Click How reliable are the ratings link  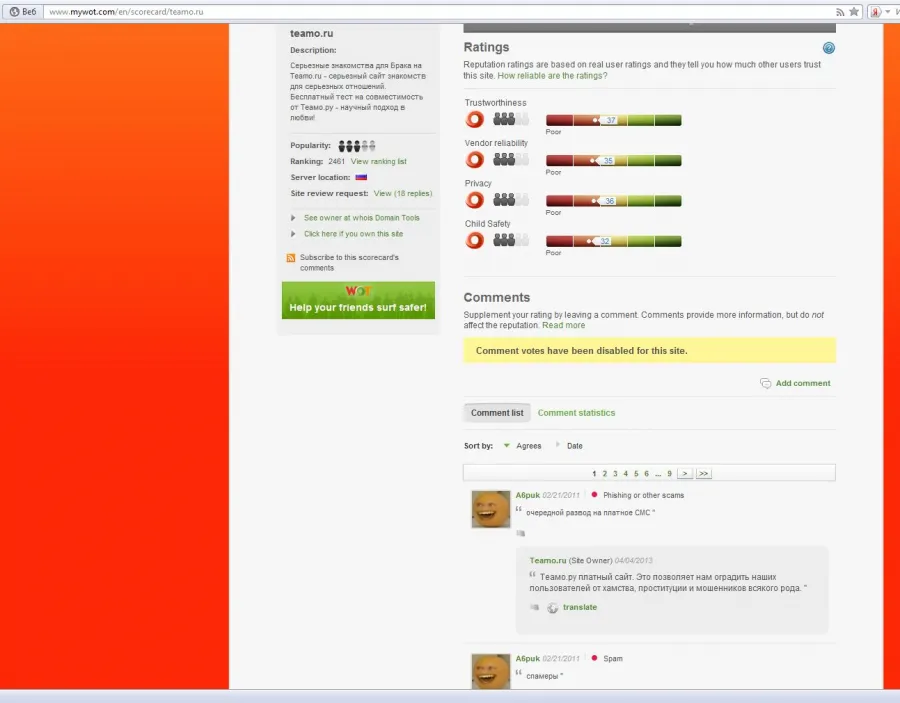tap(552, 76)
